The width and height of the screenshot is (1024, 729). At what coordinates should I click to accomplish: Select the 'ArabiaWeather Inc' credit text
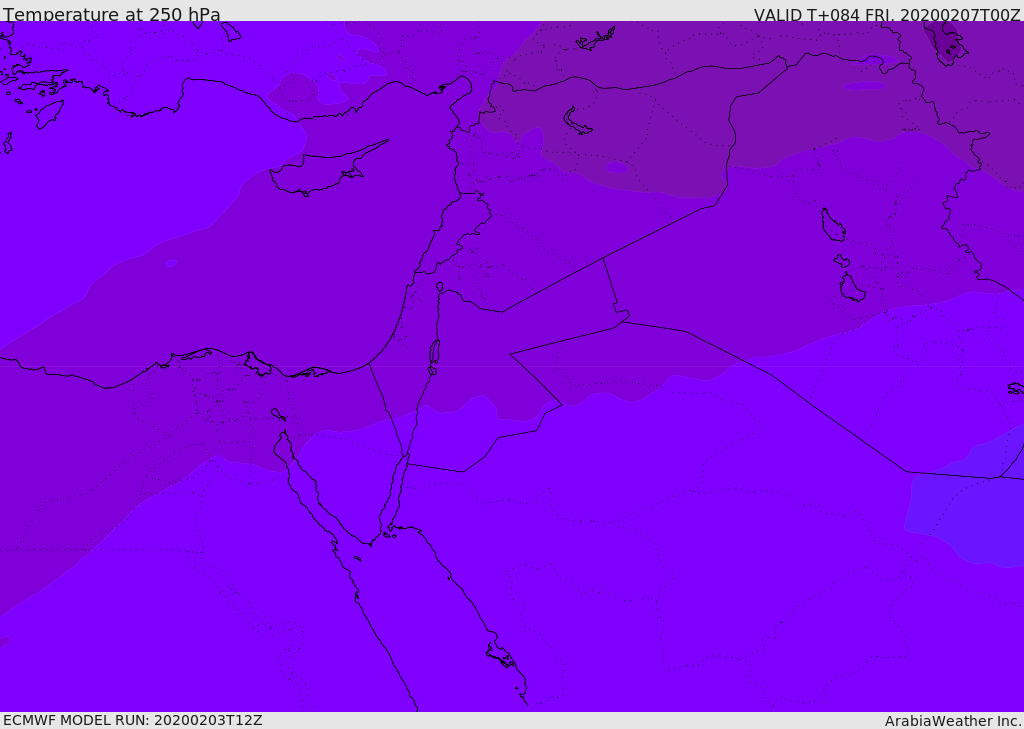[x=952, y=721]
